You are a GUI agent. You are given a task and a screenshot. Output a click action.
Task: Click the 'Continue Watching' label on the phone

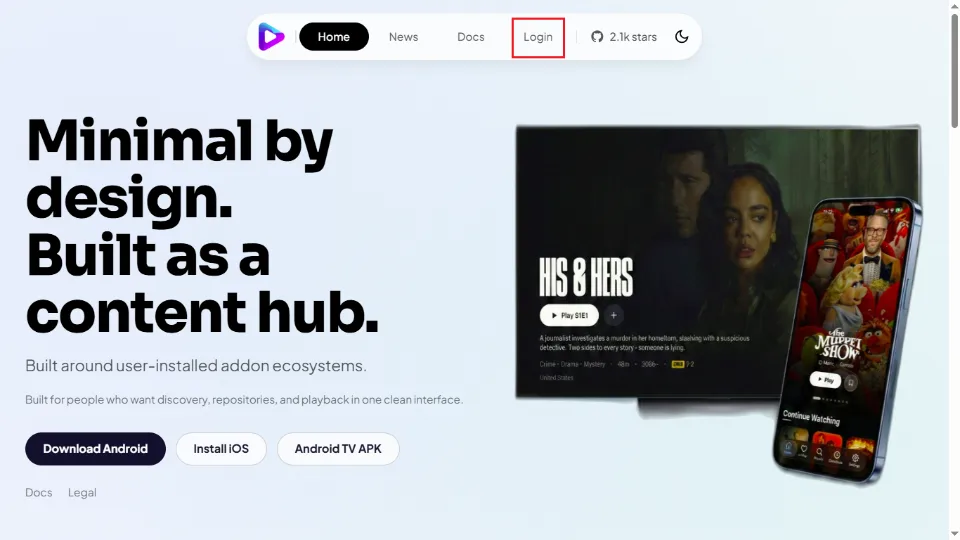click(x=811, y=418)
